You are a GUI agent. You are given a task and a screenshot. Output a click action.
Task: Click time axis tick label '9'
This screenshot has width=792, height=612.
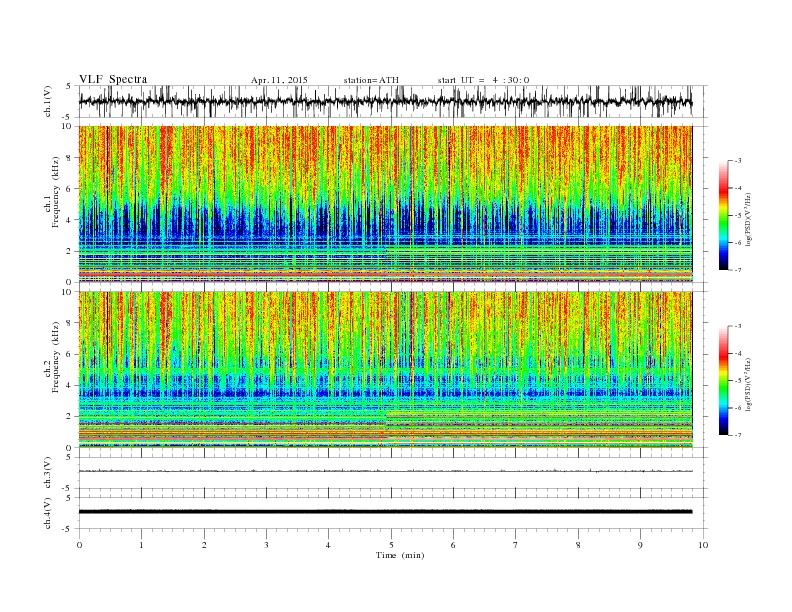[x=640, y=545]
